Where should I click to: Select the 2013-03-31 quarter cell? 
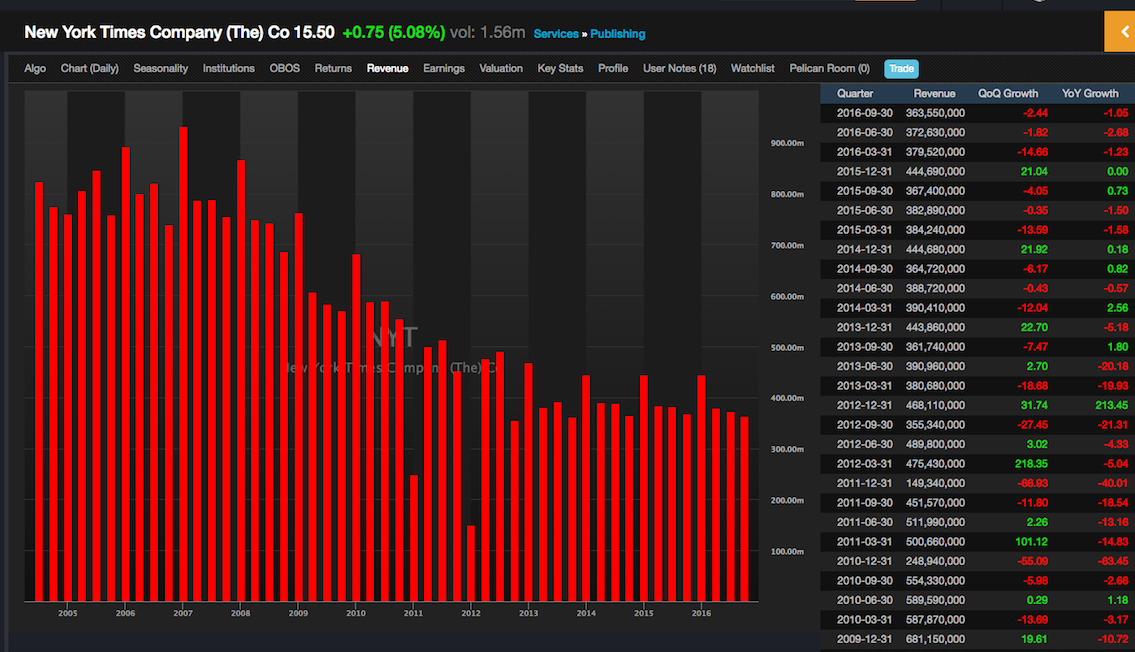pyautogui.click(x=864, y=386)
